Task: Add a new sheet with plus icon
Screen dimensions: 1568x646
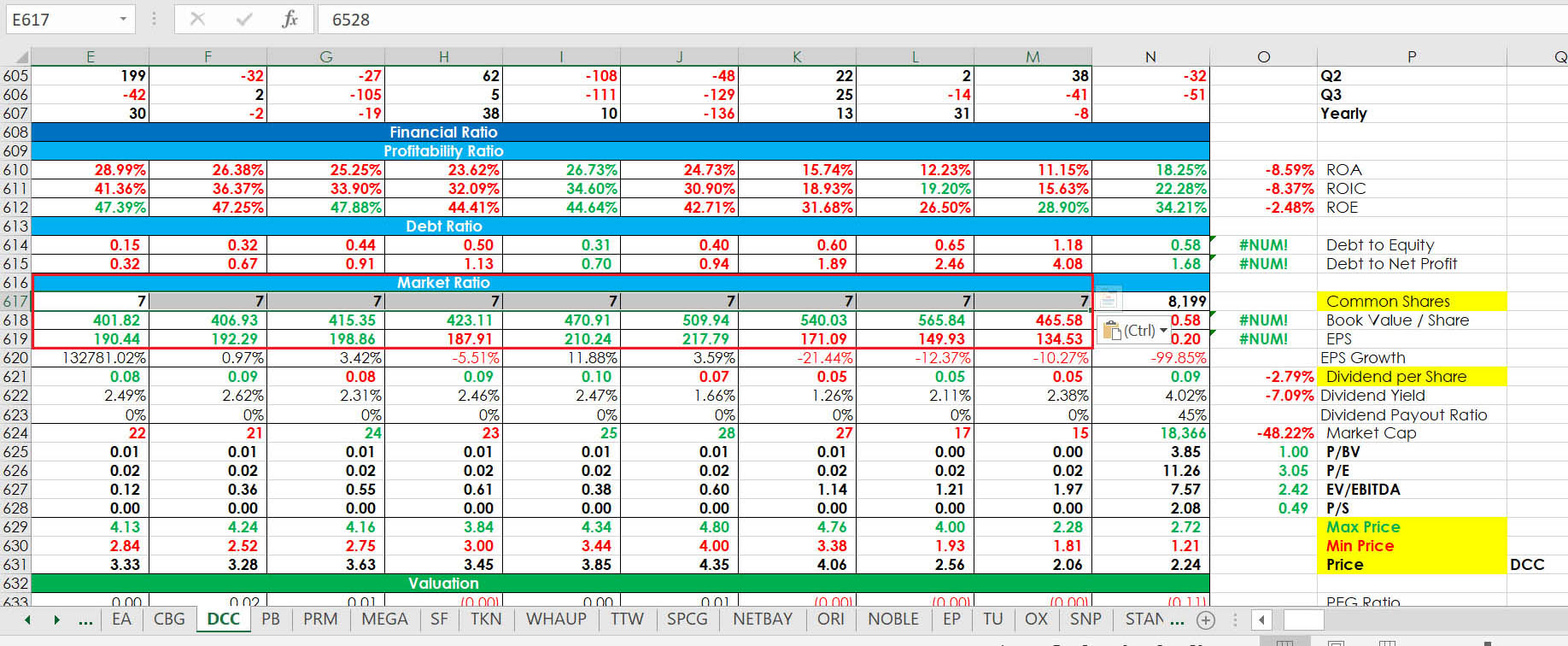Action: click(1205, 620)
